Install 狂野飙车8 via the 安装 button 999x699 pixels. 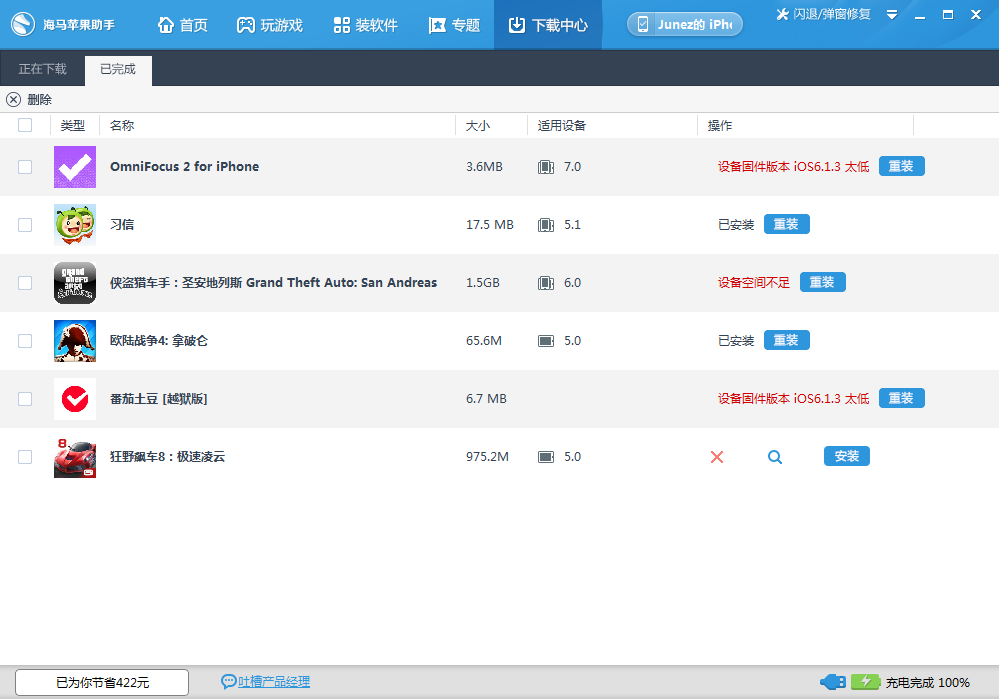pyautogui.click(x=846, y=457)
